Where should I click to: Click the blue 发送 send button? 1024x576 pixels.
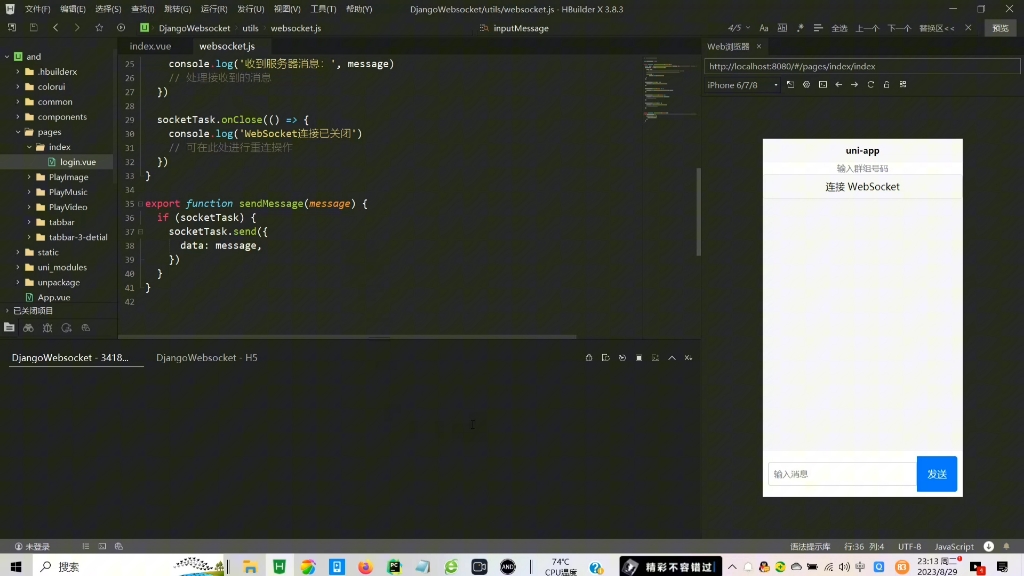(x=936, y=474)
